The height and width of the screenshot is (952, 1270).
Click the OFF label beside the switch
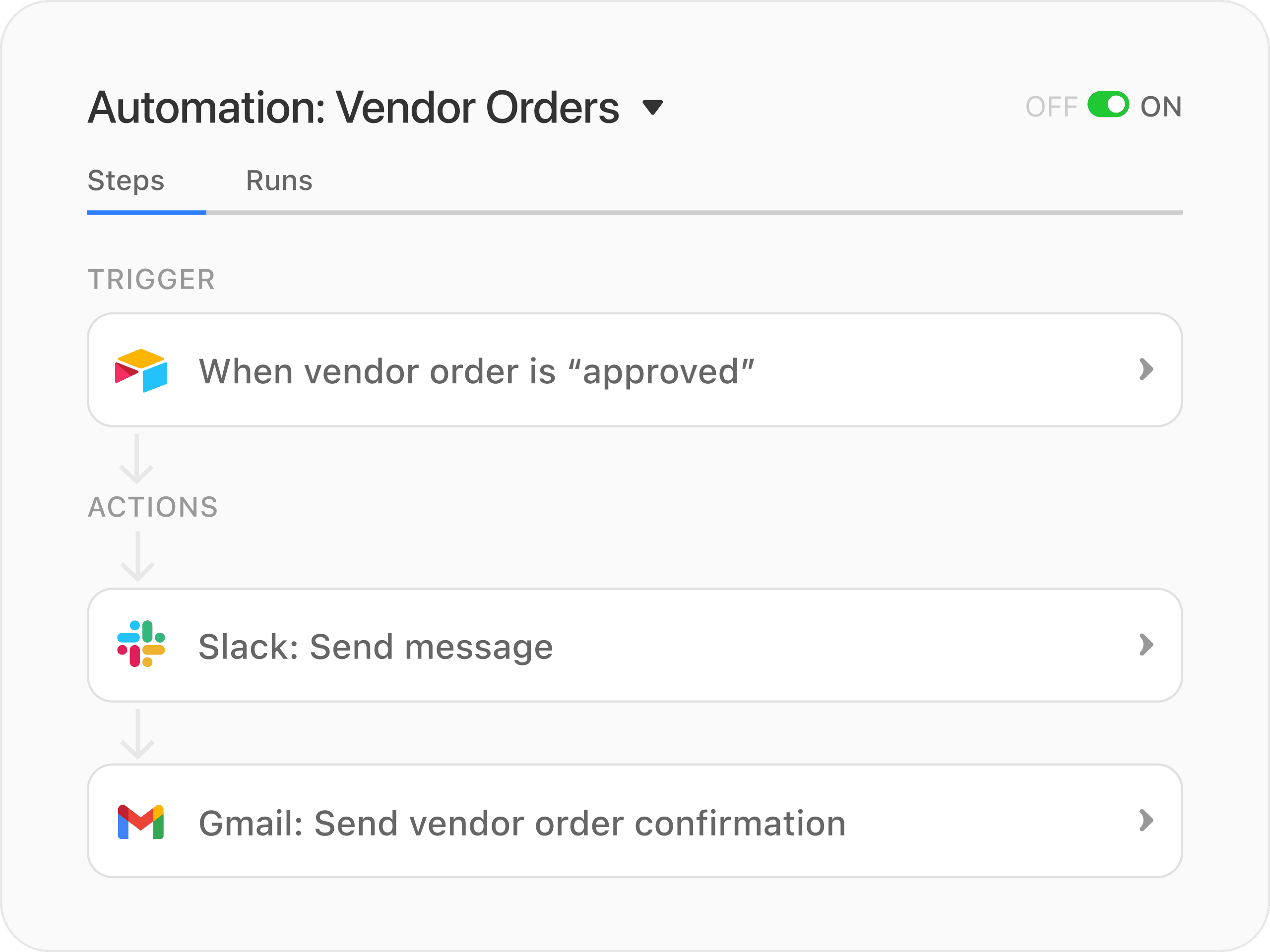point(1051,107)
